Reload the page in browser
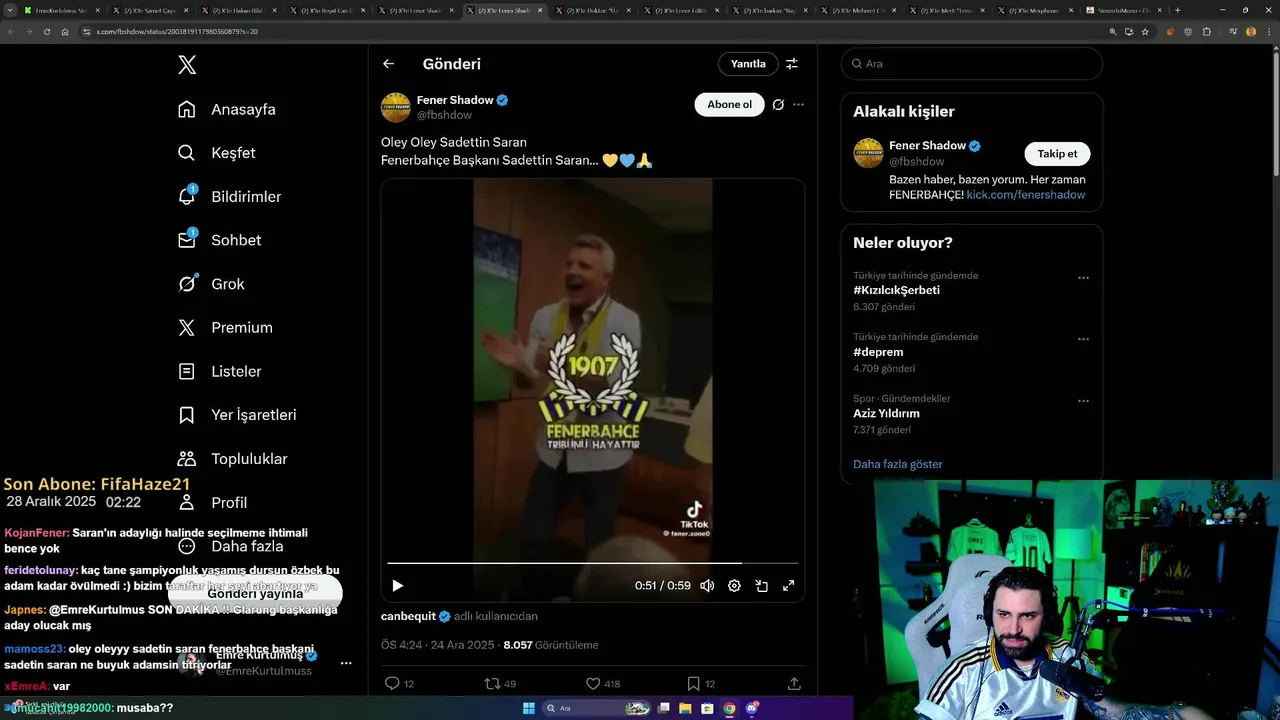Image resolution: width=1280 pixels, height=720 pixels. (x=47, y=32)
